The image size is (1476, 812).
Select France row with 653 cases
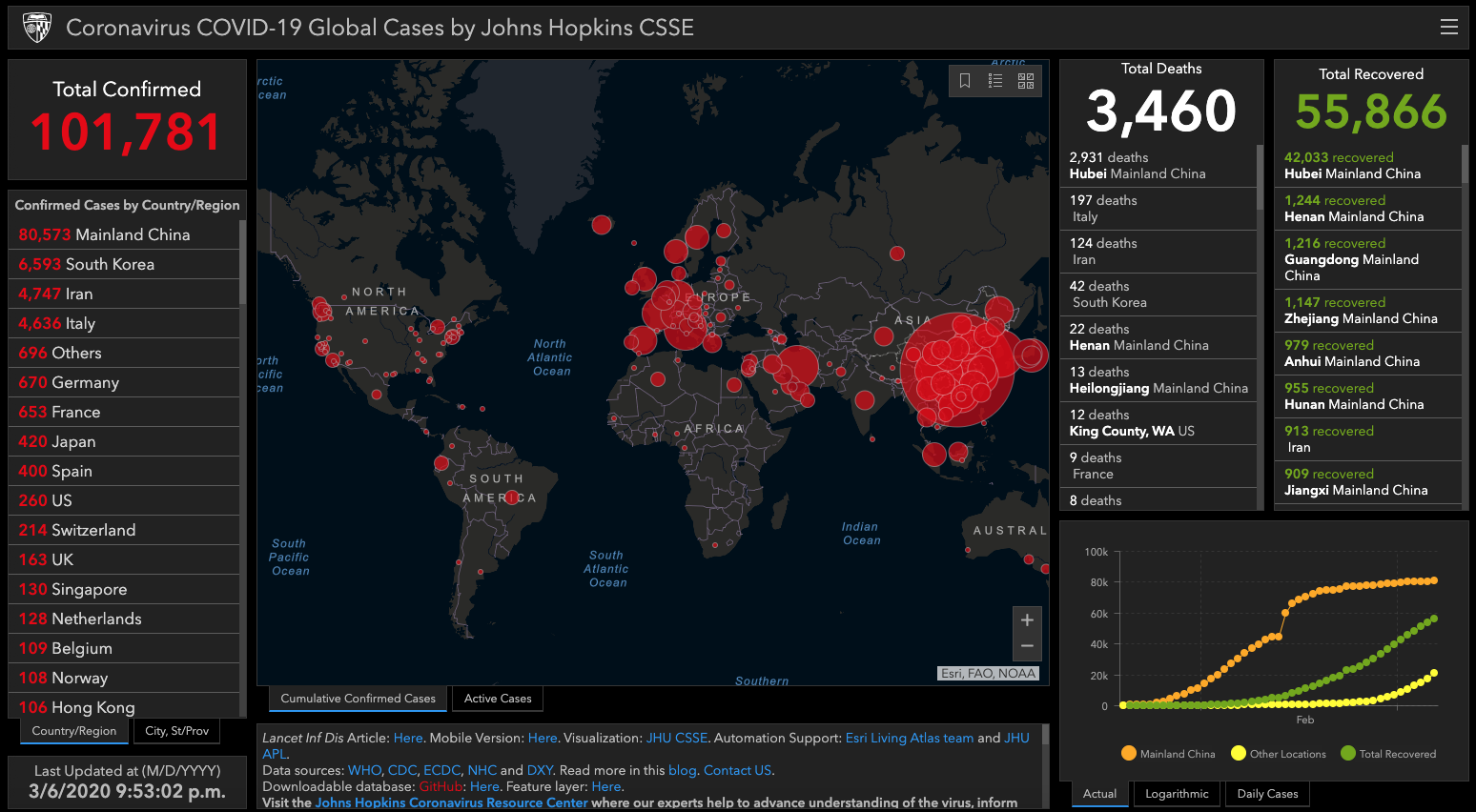[124, 412]
